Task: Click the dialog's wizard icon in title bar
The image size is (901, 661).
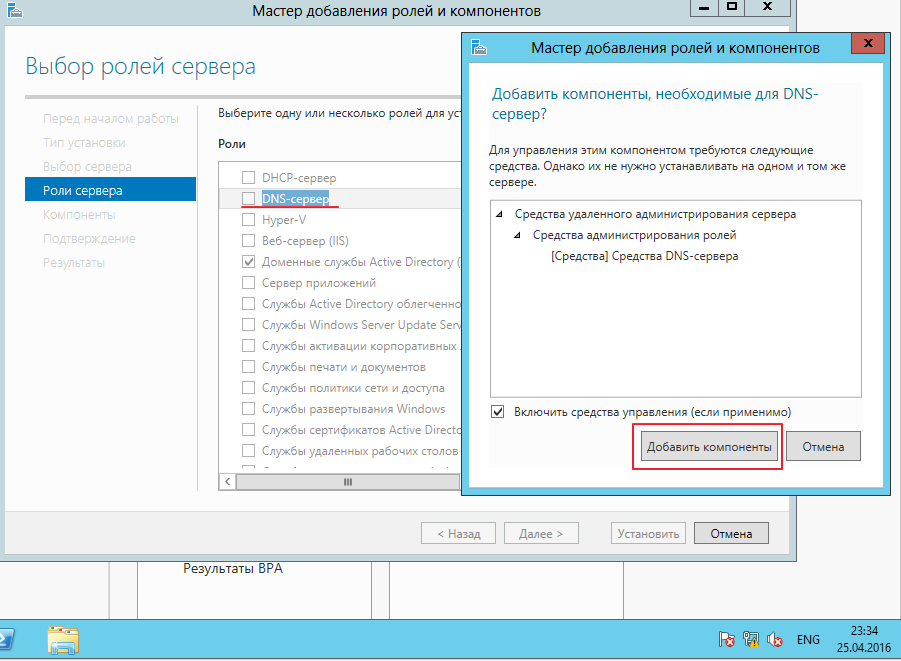Action: point(479,47)
